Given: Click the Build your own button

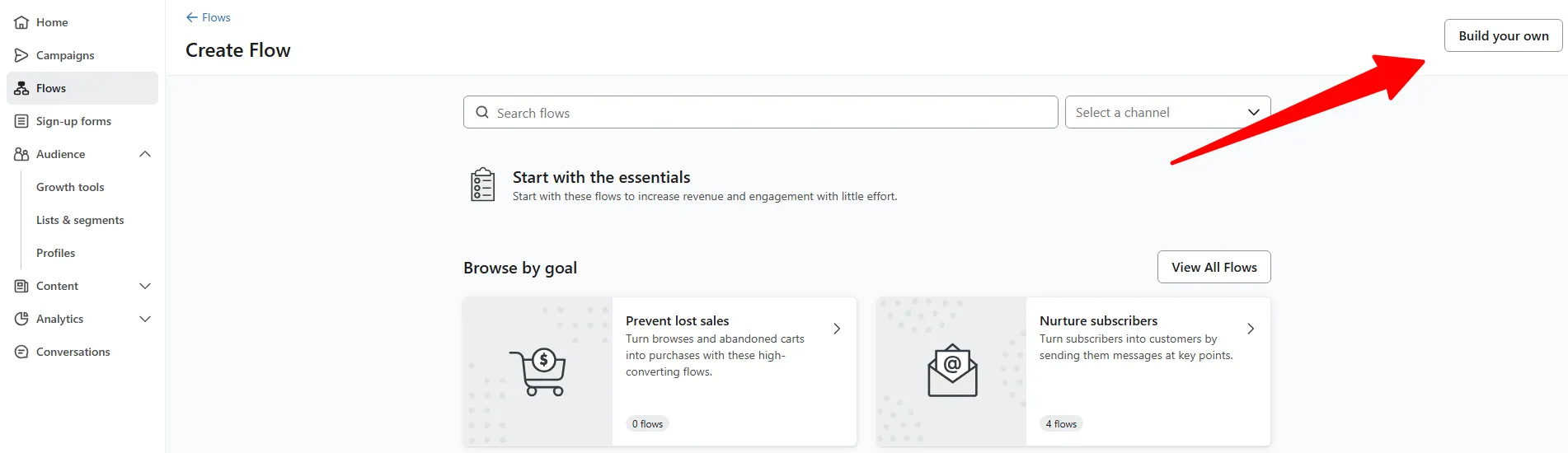Looking at the screenshot, I should click(1503, 35).
